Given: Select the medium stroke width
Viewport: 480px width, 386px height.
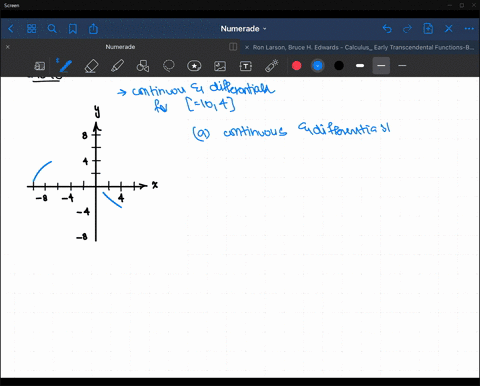Looking at the screenshot, I should (381, 66).
